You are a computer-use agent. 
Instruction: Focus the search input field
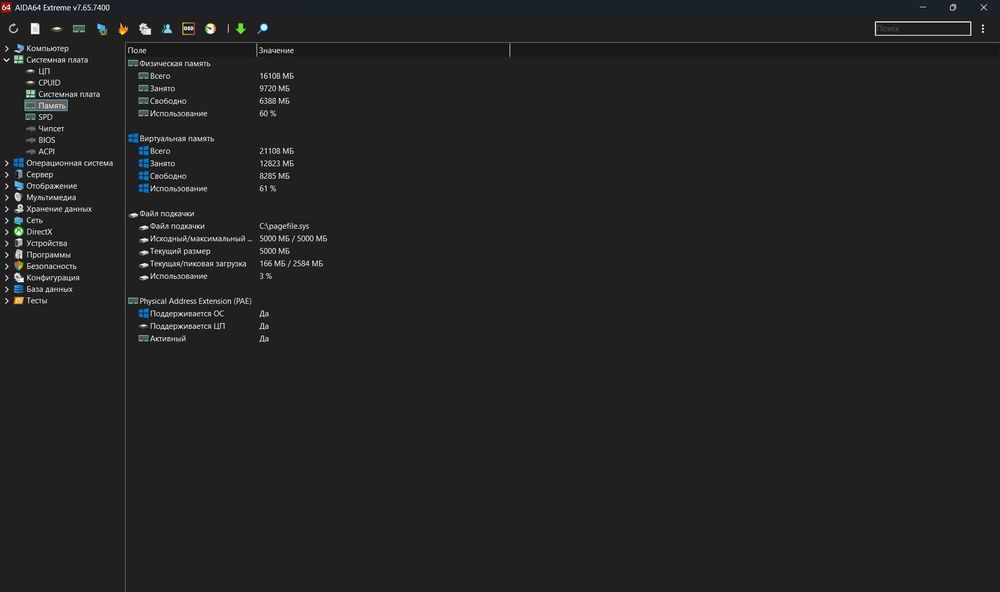(923, 29)
